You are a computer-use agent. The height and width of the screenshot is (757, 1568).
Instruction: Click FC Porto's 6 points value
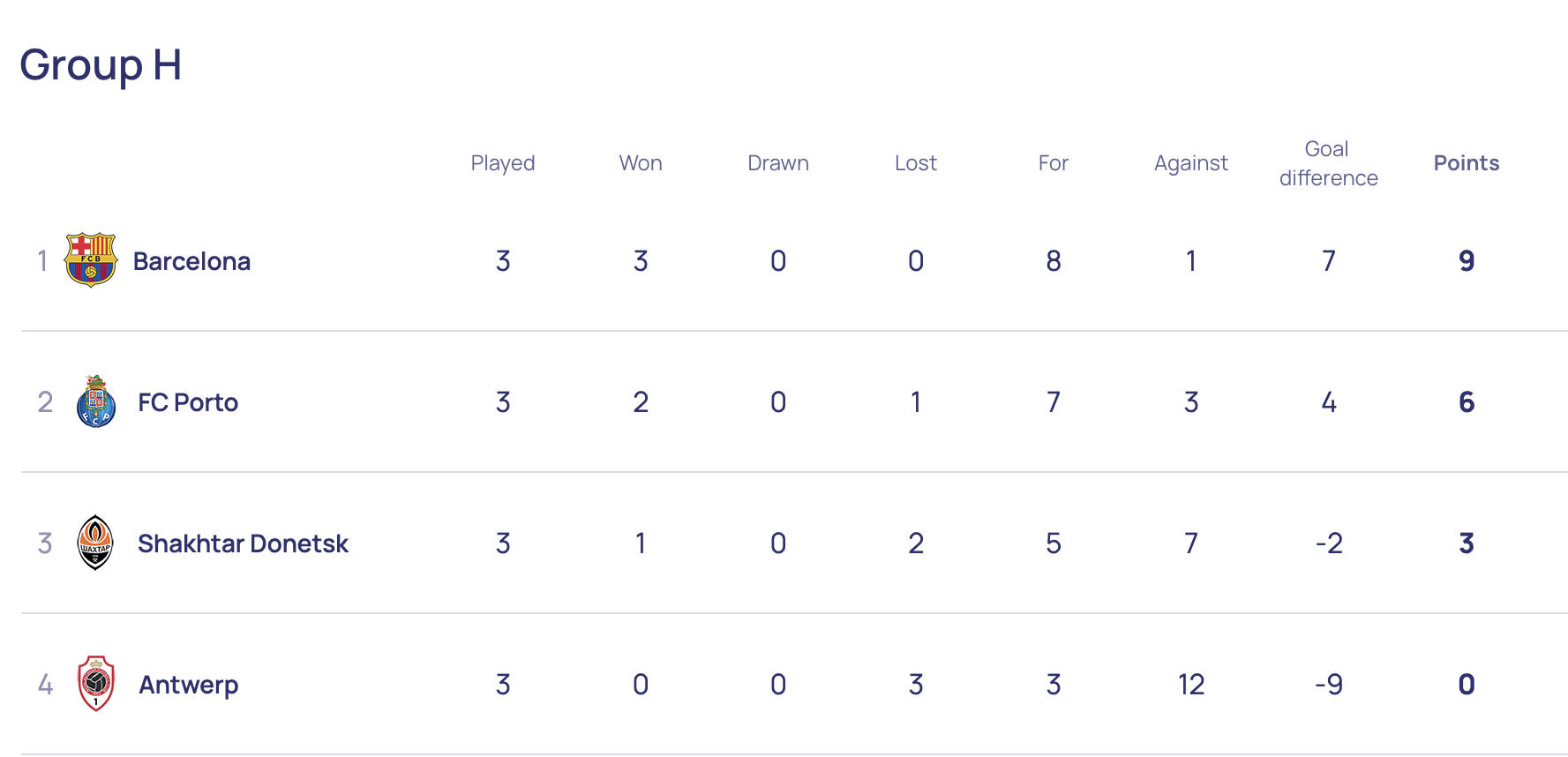coord(1467,402)
